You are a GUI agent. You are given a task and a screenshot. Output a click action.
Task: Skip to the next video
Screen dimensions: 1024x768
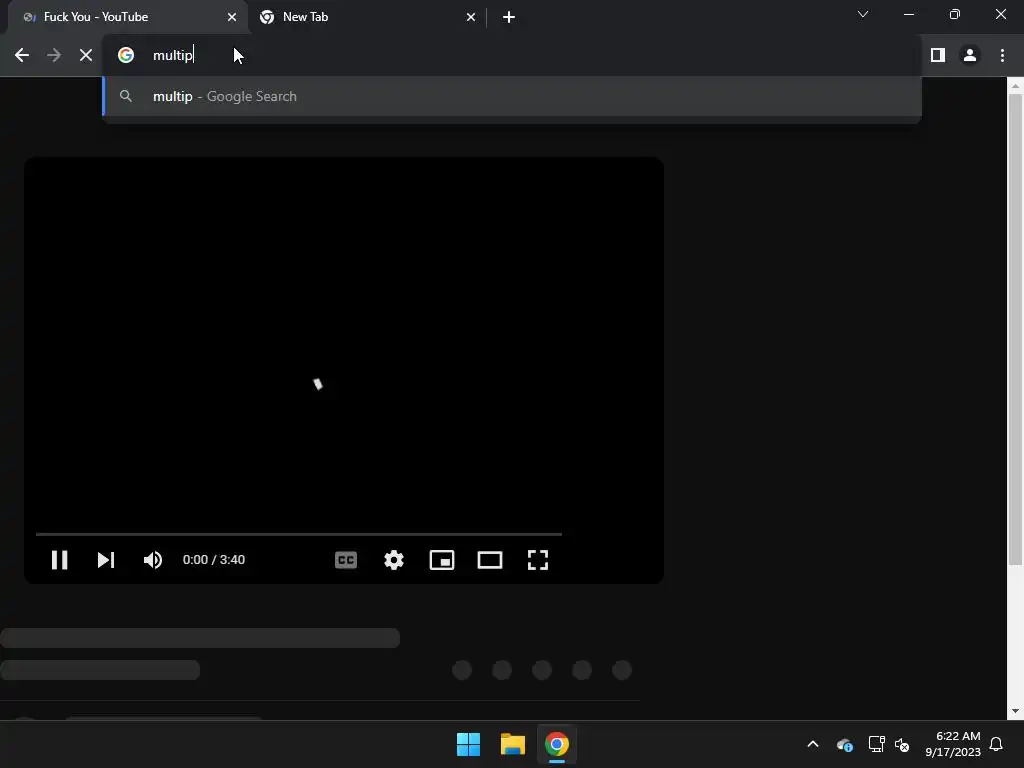click(106, 560)
